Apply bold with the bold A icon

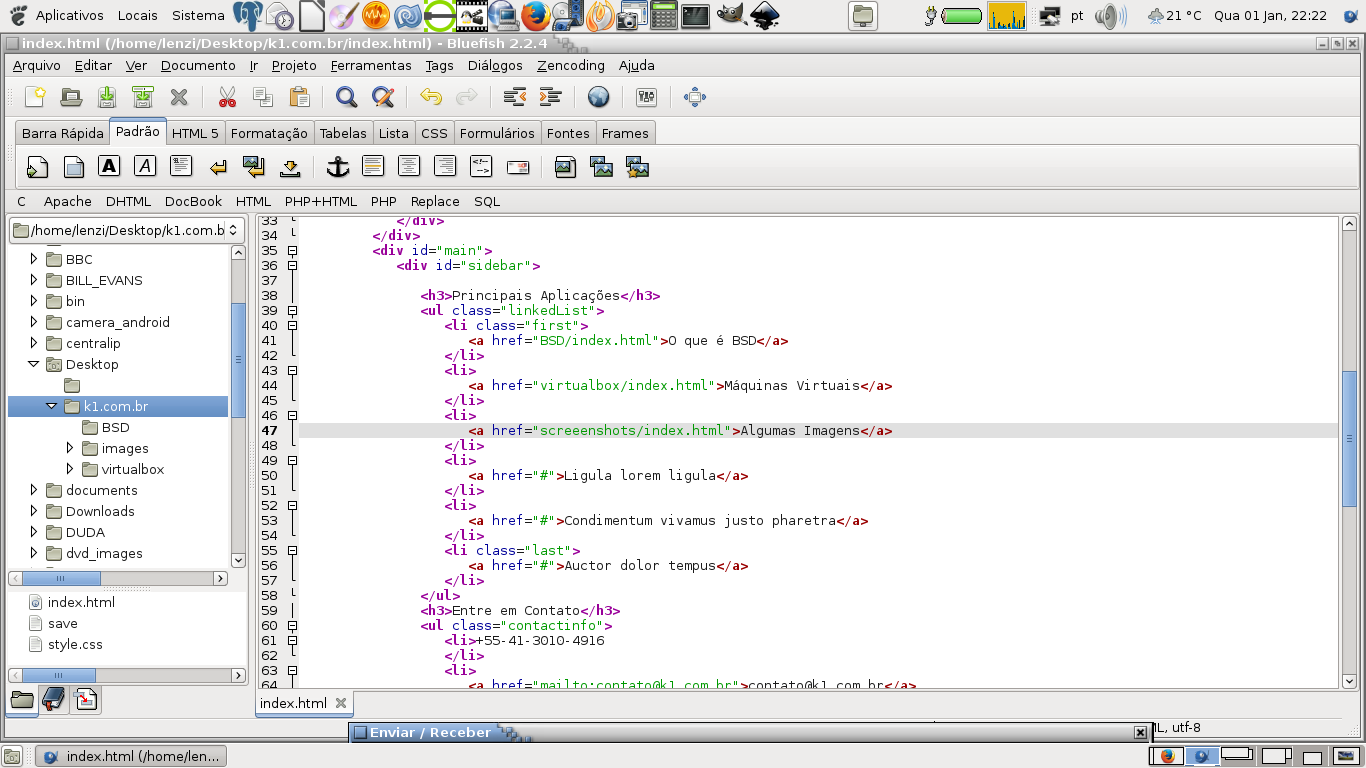(109, 167)
